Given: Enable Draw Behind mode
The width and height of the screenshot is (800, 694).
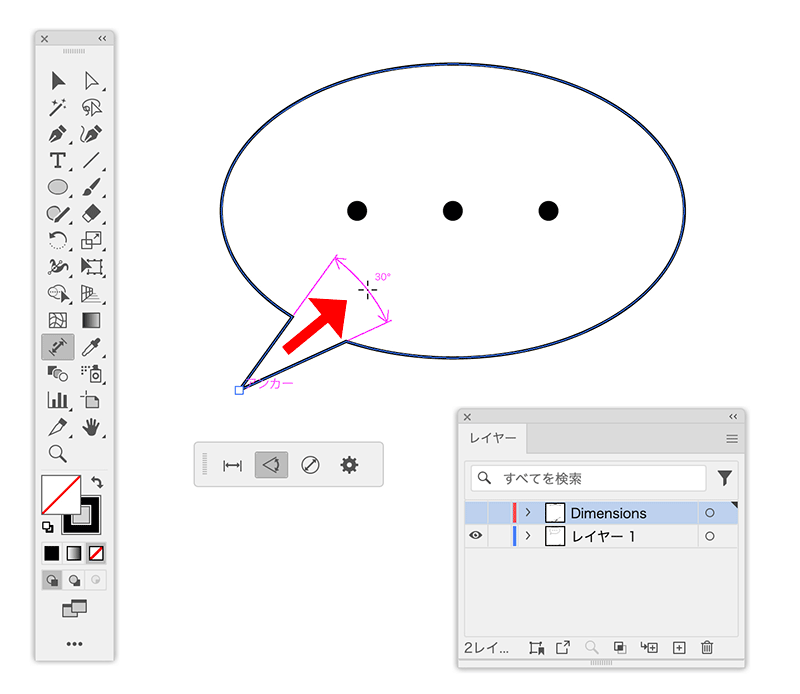Looking at the screenshot, I should pos(74,580).
